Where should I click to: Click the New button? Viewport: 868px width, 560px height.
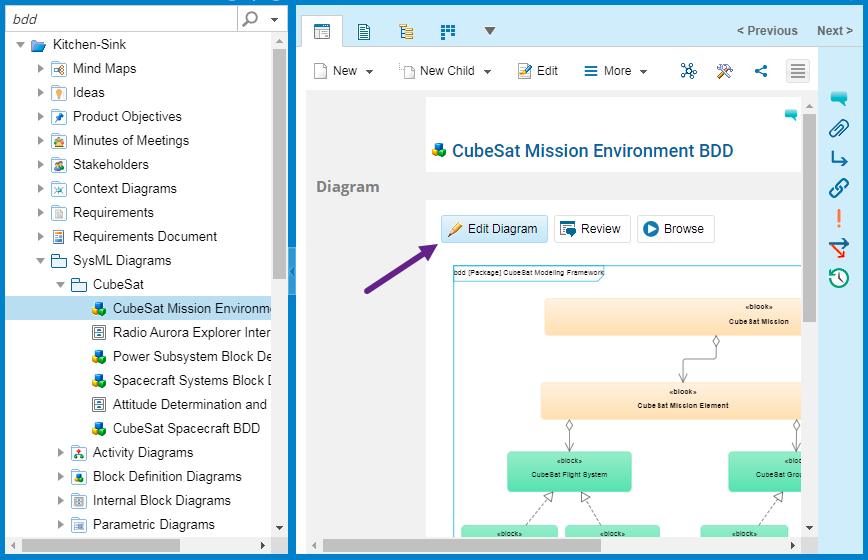point(336,71)
